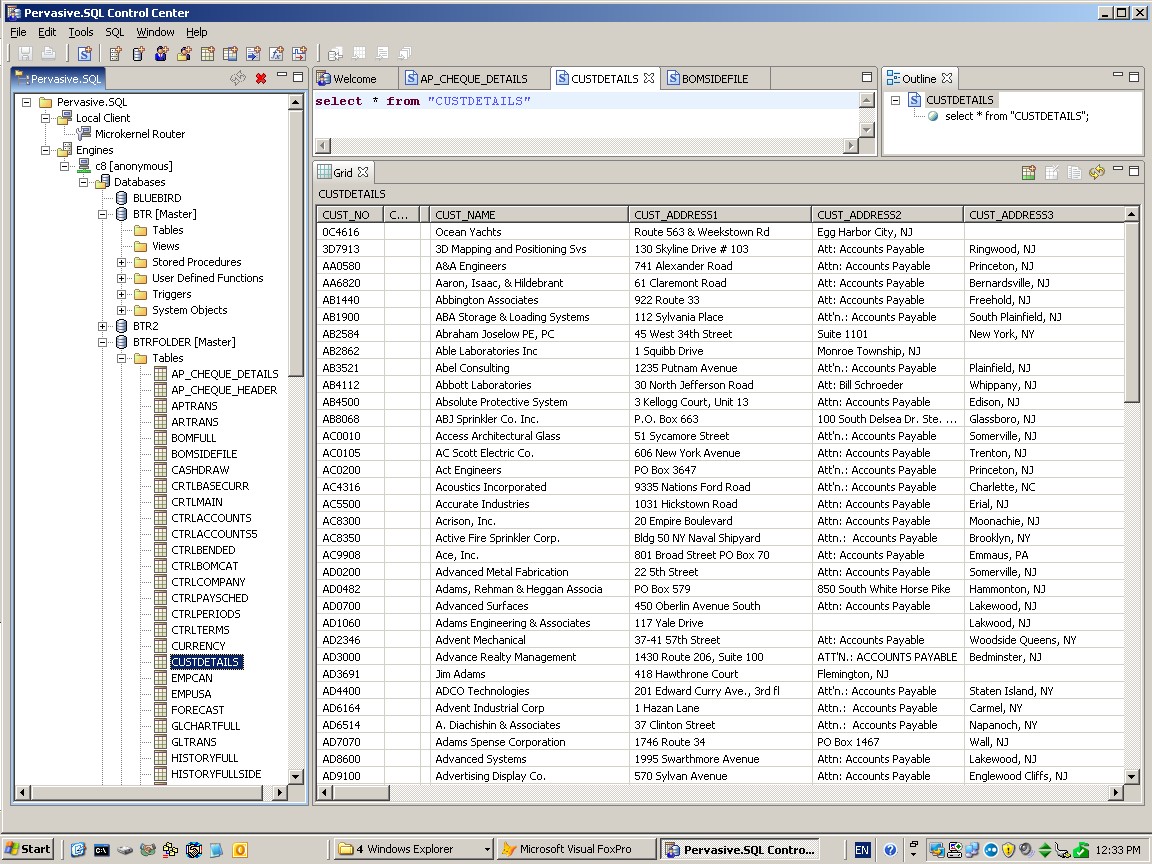
Task: Collapse CUSTDETAILS node in Outline panel
Action: [896, 100]
